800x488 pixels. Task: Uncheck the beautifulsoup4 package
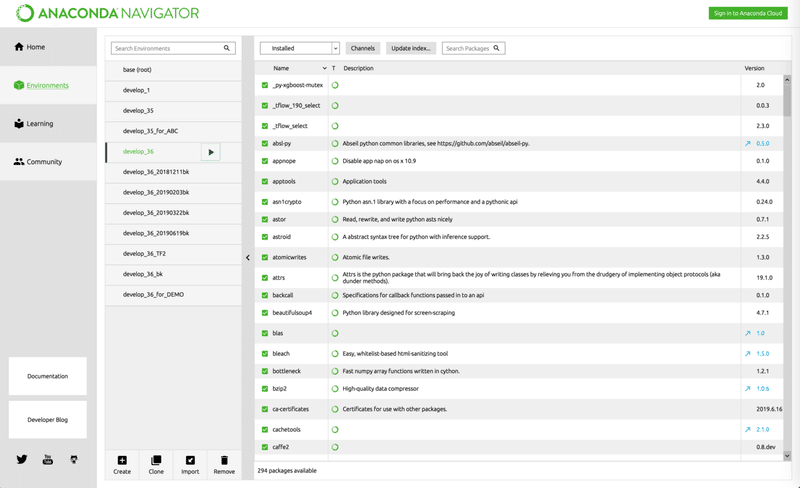pyautogui.click(x=265, y=312)
